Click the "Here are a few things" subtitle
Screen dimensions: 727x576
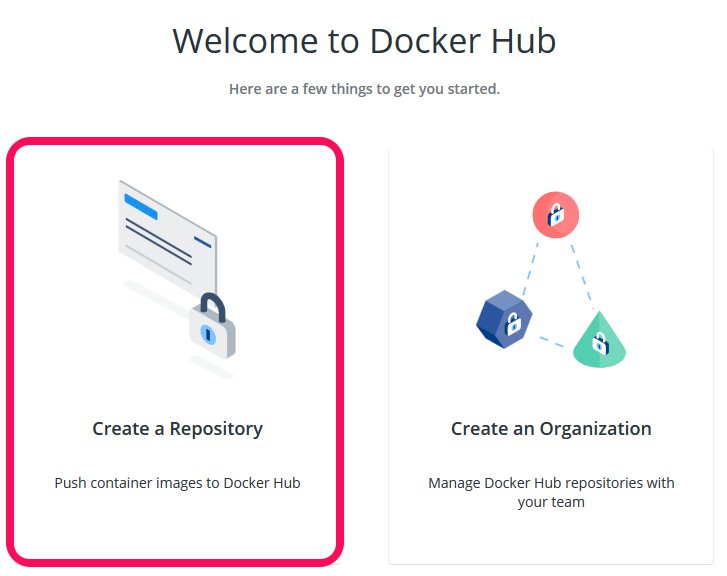click(x=364, y=89)
